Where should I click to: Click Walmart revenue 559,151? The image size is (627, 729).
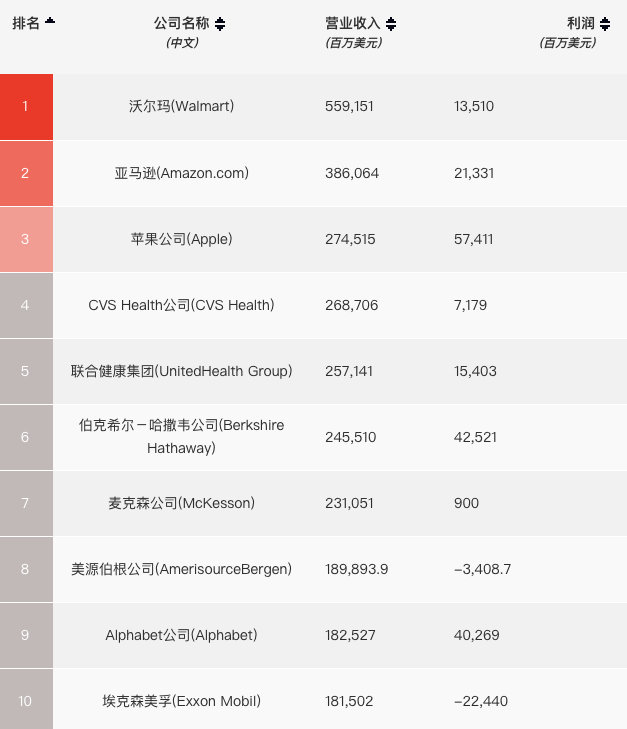(x=350, y=106)
